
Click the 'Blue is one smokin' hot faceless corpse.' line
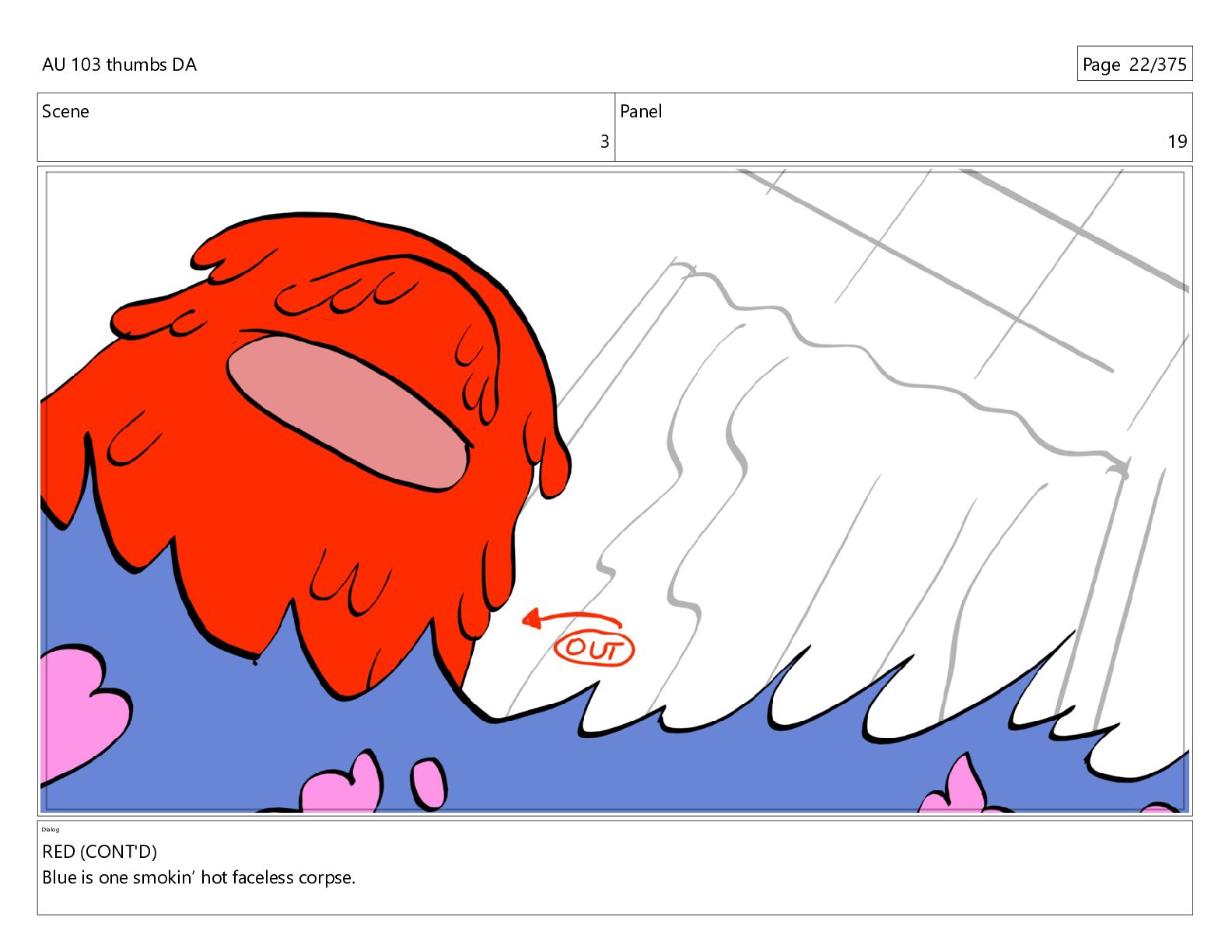tap(199, 877)
